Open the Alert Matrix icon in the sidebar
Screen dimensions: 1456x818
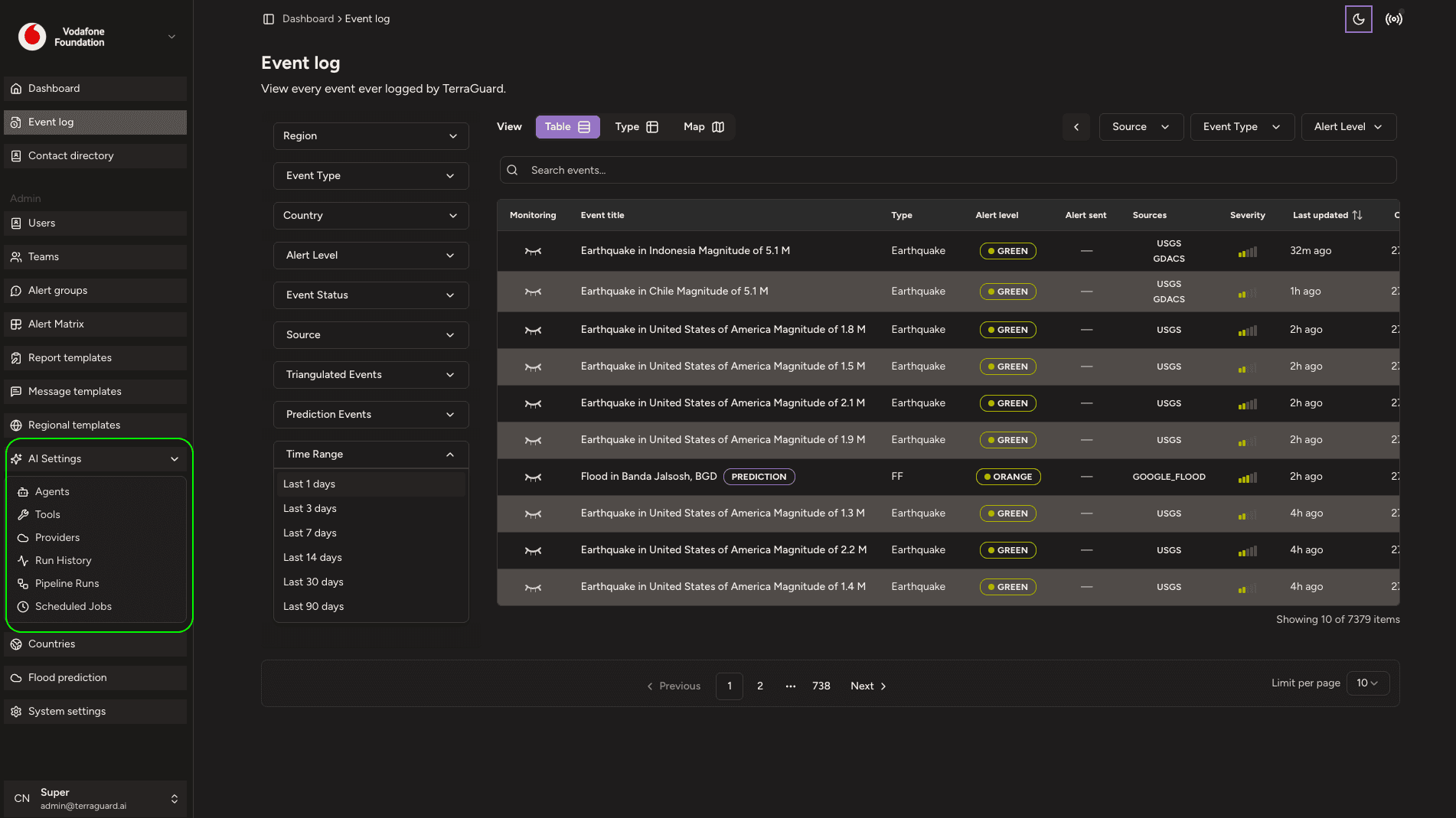16,324
